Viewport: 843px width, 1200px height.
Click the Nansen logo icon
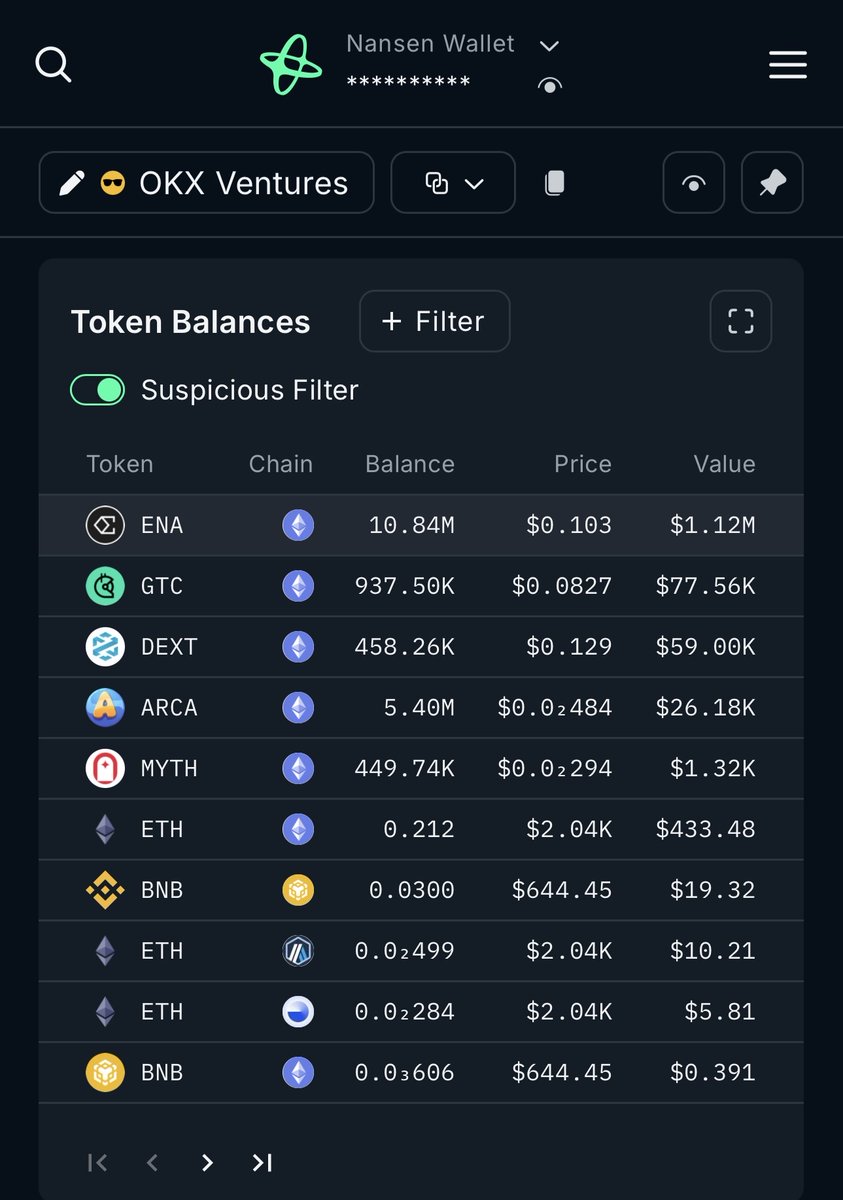(291, 65)
